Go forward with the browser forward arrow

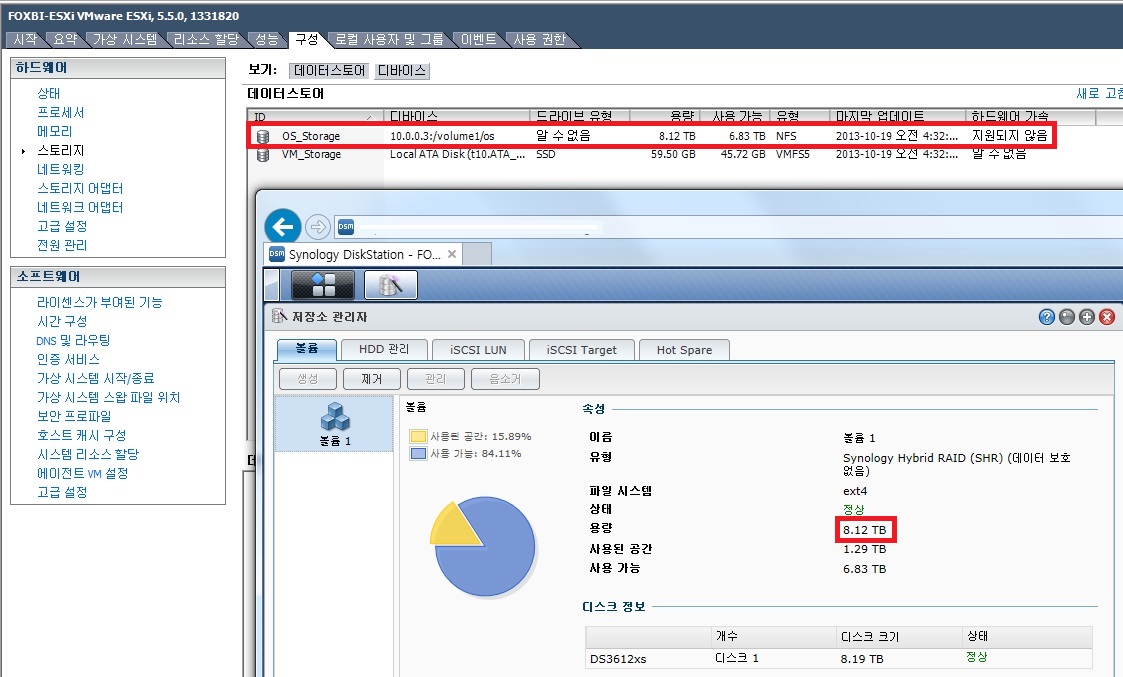[x=317, y=227]
